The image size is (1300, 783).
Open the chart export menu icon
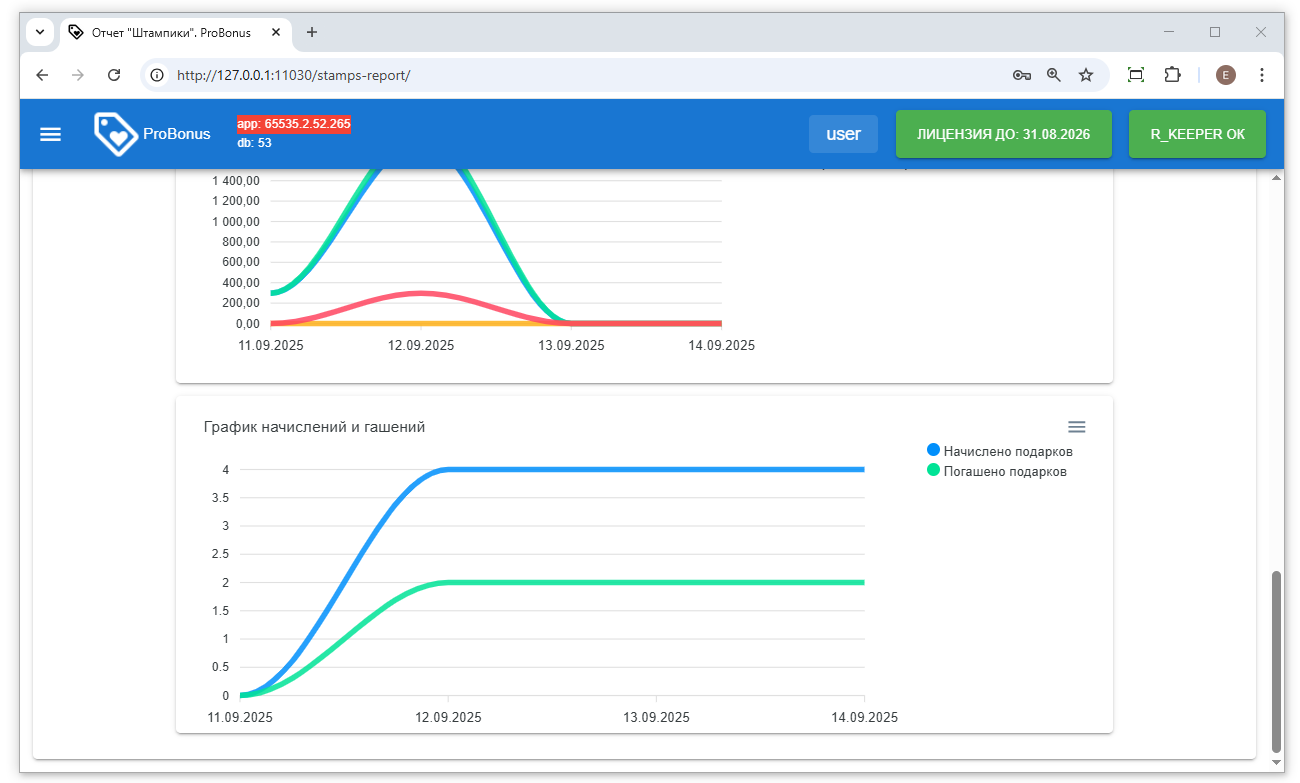point(1076,427)
